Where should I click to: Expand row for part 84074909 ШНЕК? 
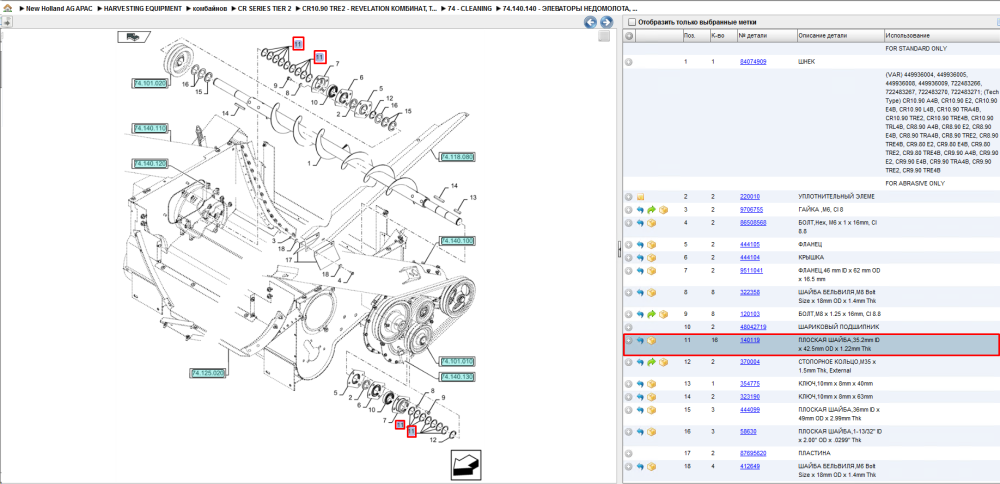click(x=629, y=62)
